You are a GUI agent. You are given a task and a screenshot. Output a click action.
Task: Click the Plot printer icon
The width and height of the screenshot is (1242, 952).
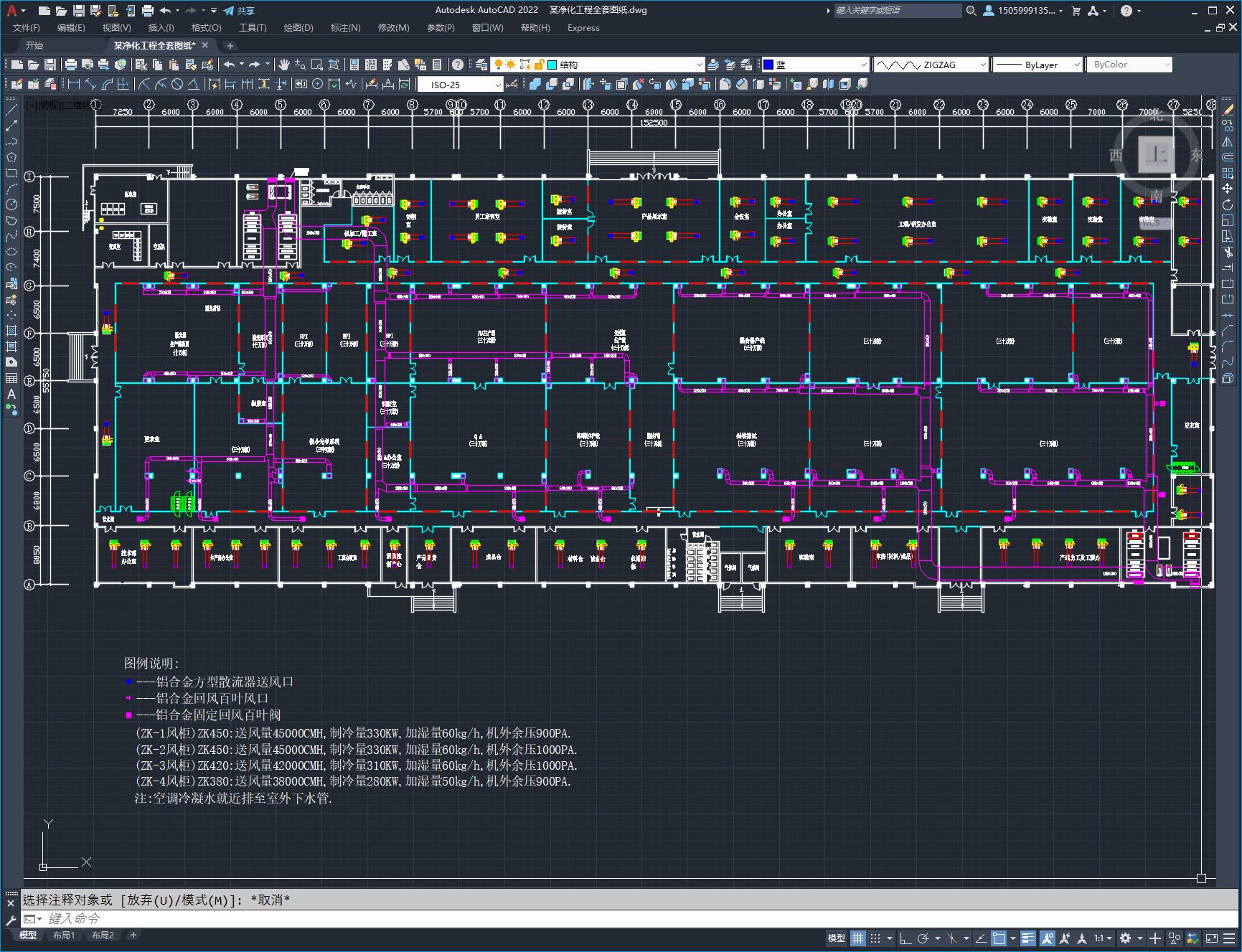click(71, 65)
